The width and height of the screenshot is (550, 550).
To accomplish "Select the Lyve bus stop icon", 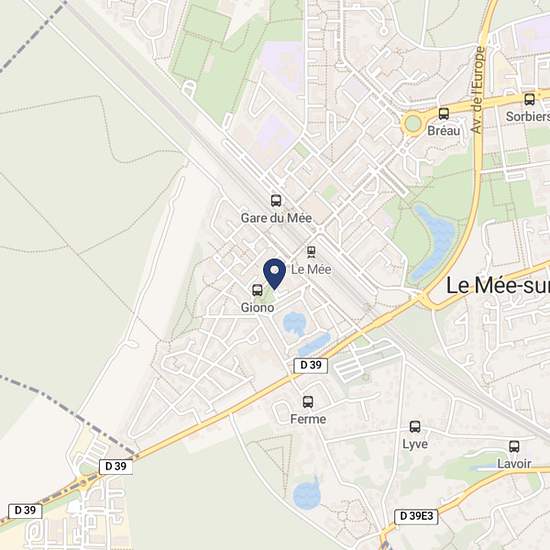I will point(415,427).
